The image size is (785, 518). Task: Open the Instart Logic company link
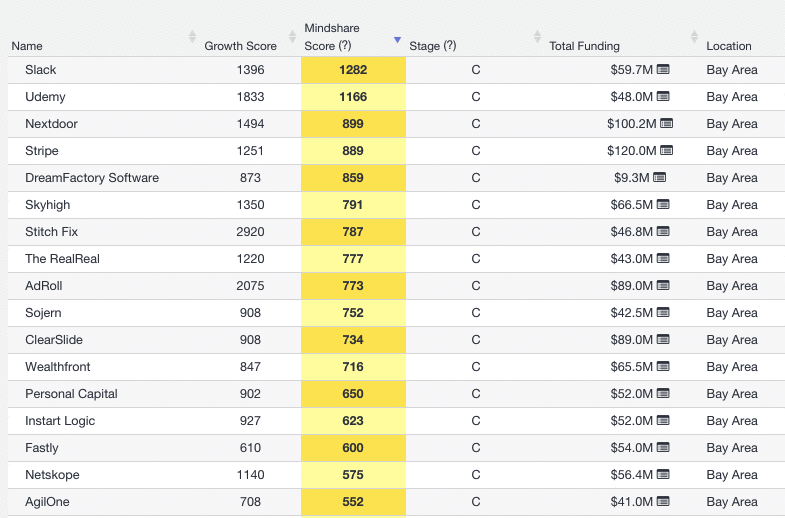coord(60,421)
